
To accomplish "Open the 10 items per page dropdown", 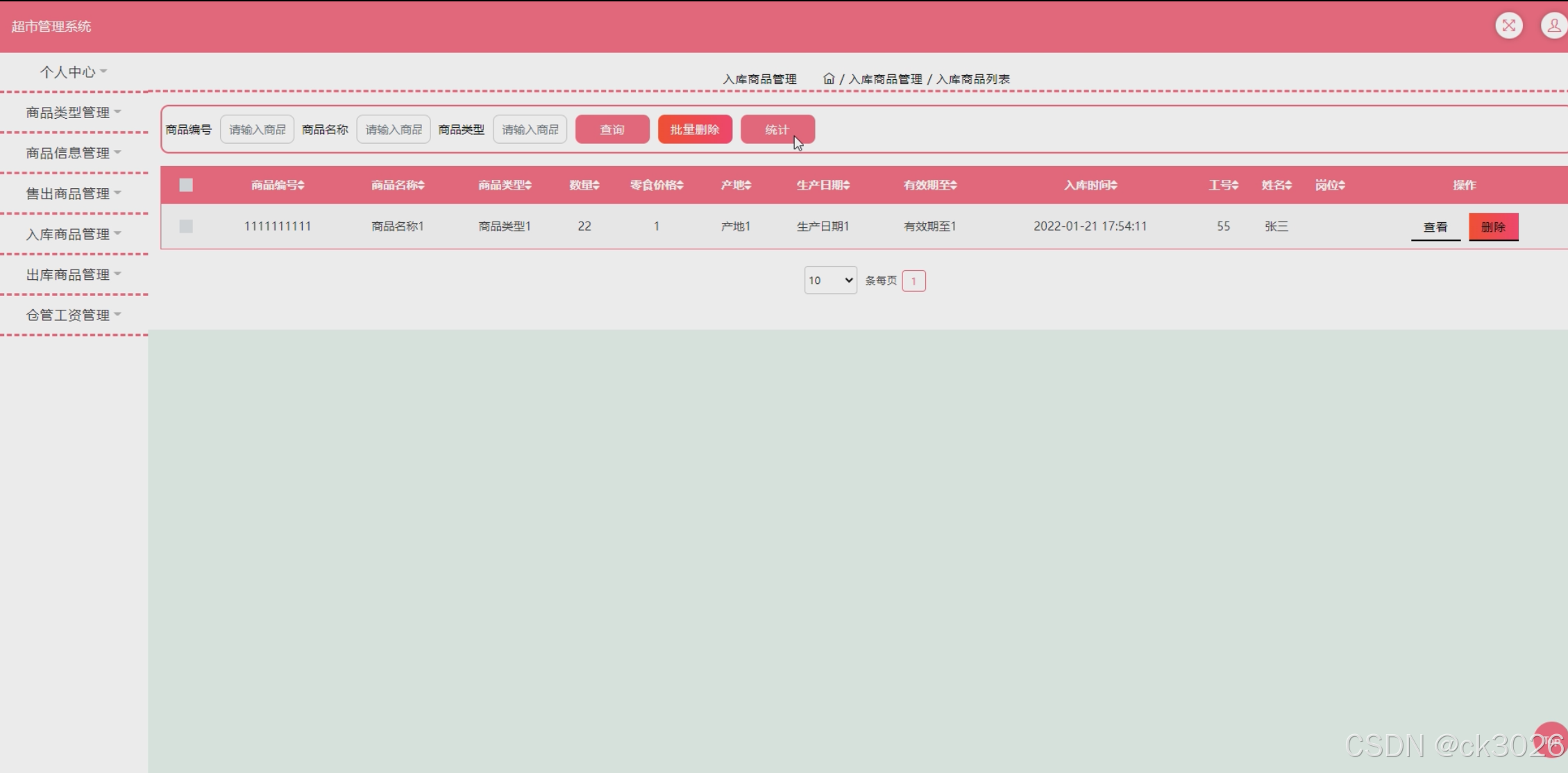I will (830, 281).
